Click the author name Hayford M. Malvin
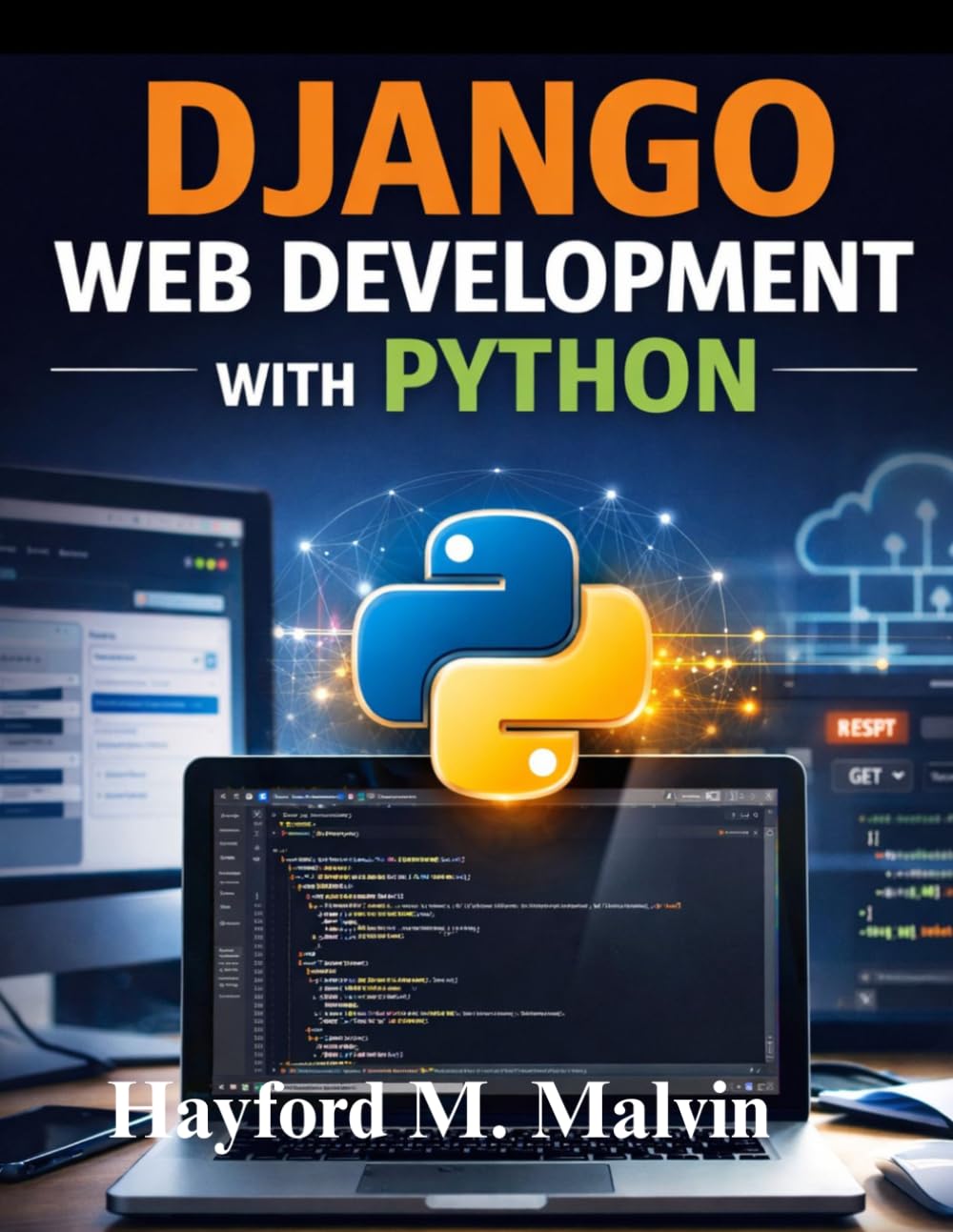 (439, 1113)
